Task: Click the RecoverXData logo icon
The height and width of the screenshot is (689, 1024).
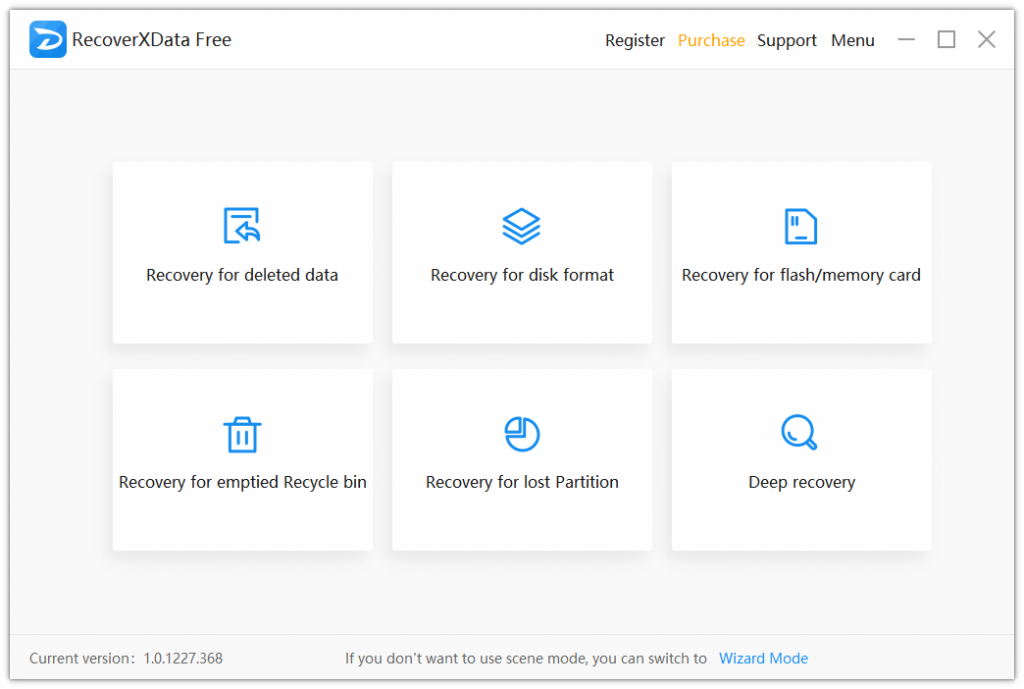Action: [x=48, y=39]
